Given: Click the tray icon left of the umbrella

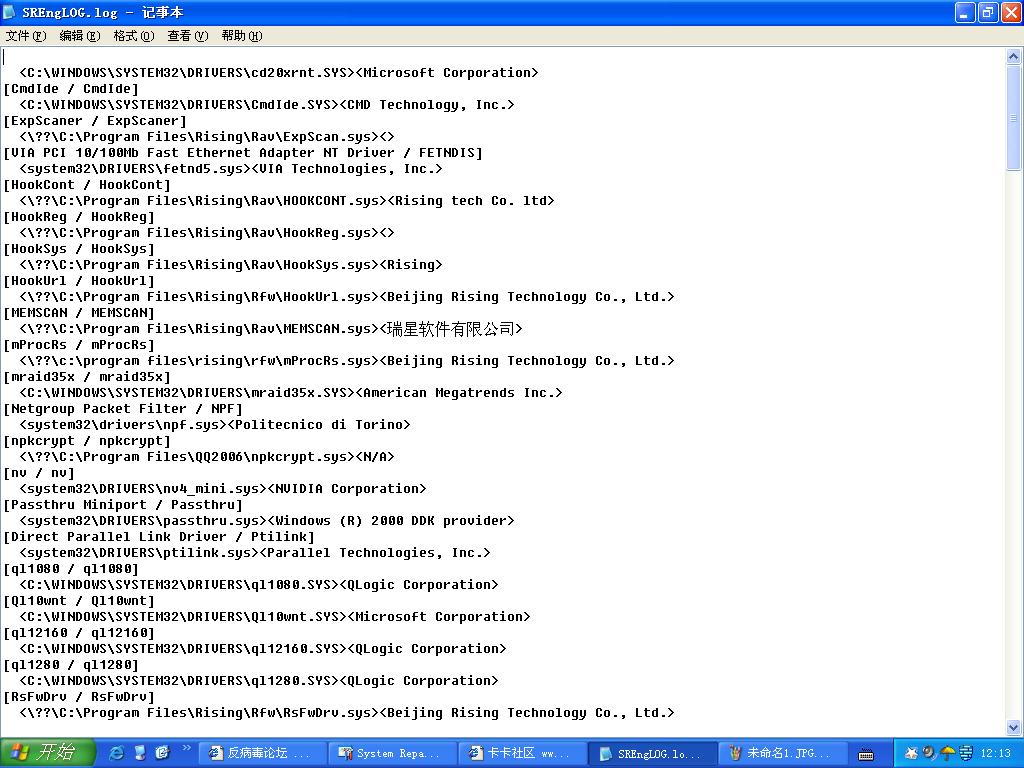Looking at the screenshot, I should click(x=929, y=754).
